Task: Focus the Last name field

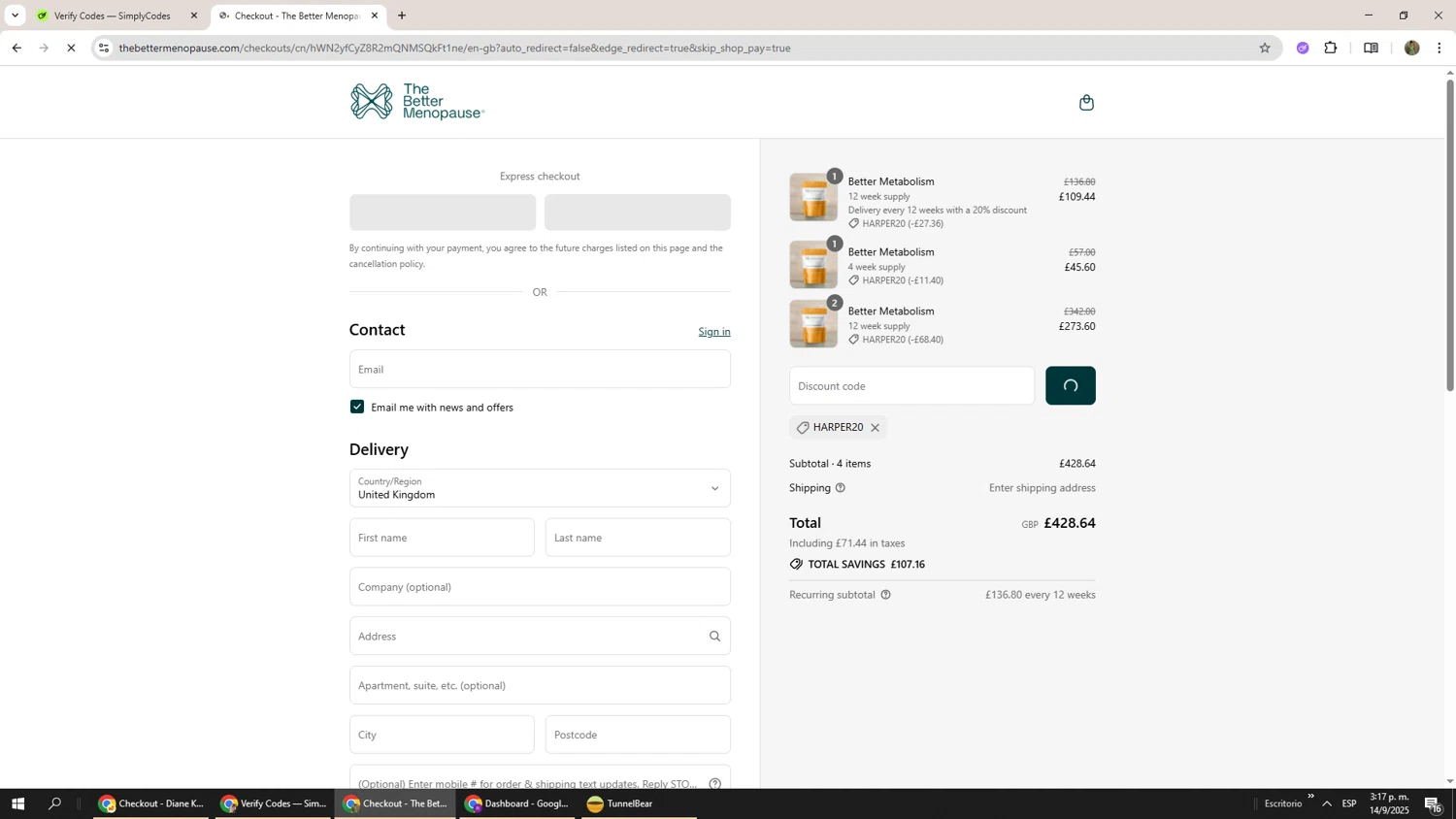Action: 638,538
